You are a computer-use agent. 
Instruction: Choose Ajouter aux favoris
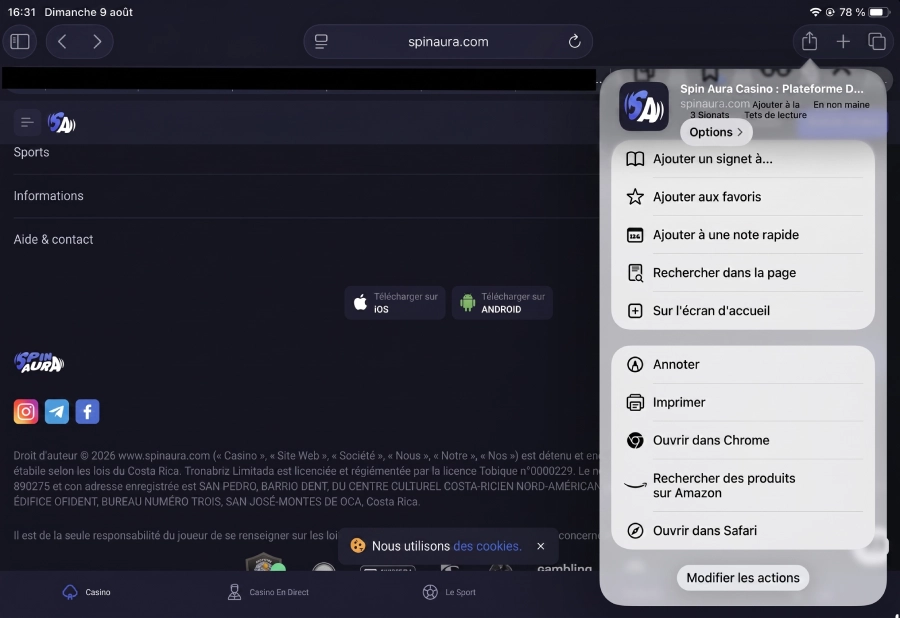click(743, 197)
